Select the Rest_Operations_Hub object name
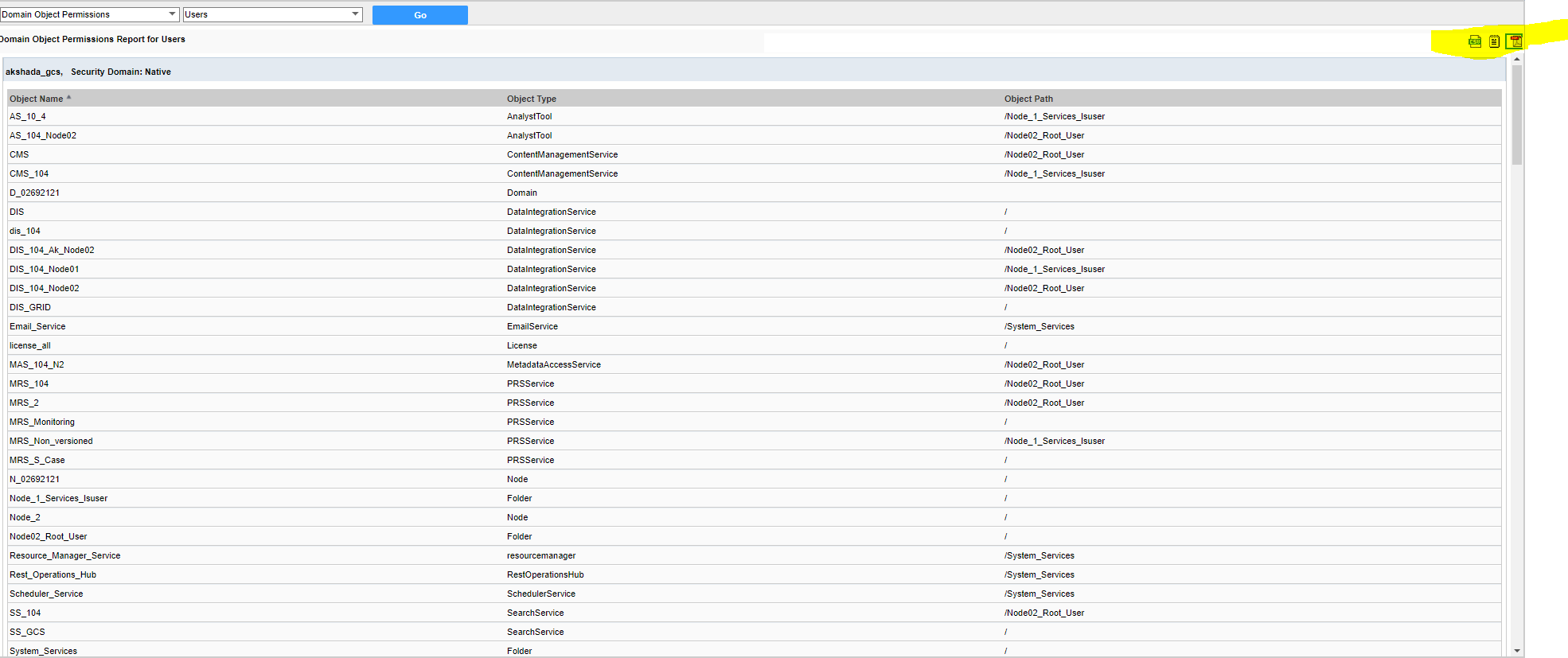This screenshot has width=1568, height=658. click(53, 574)
